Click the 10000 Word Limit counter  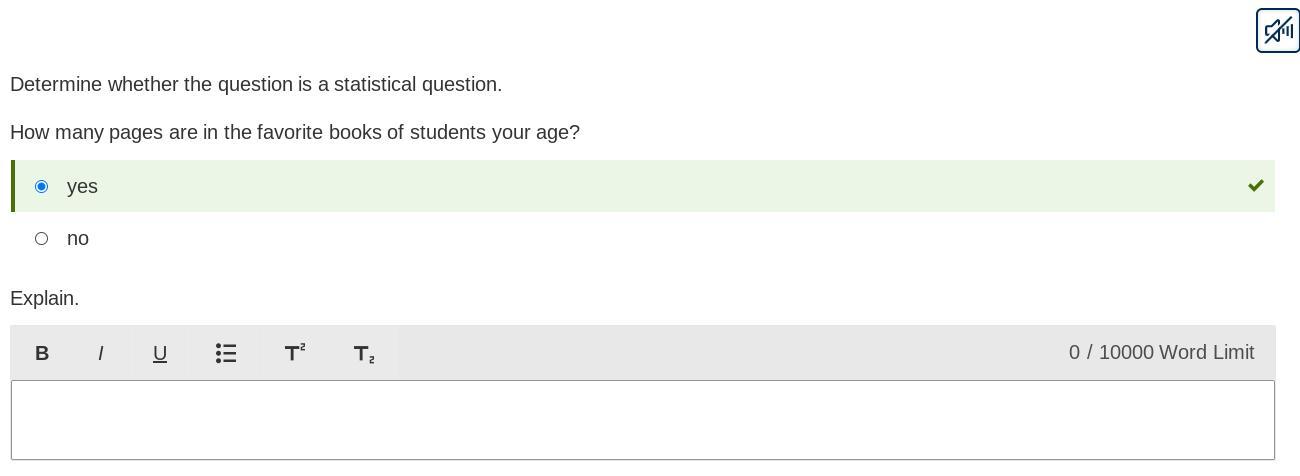point(1161,352)
